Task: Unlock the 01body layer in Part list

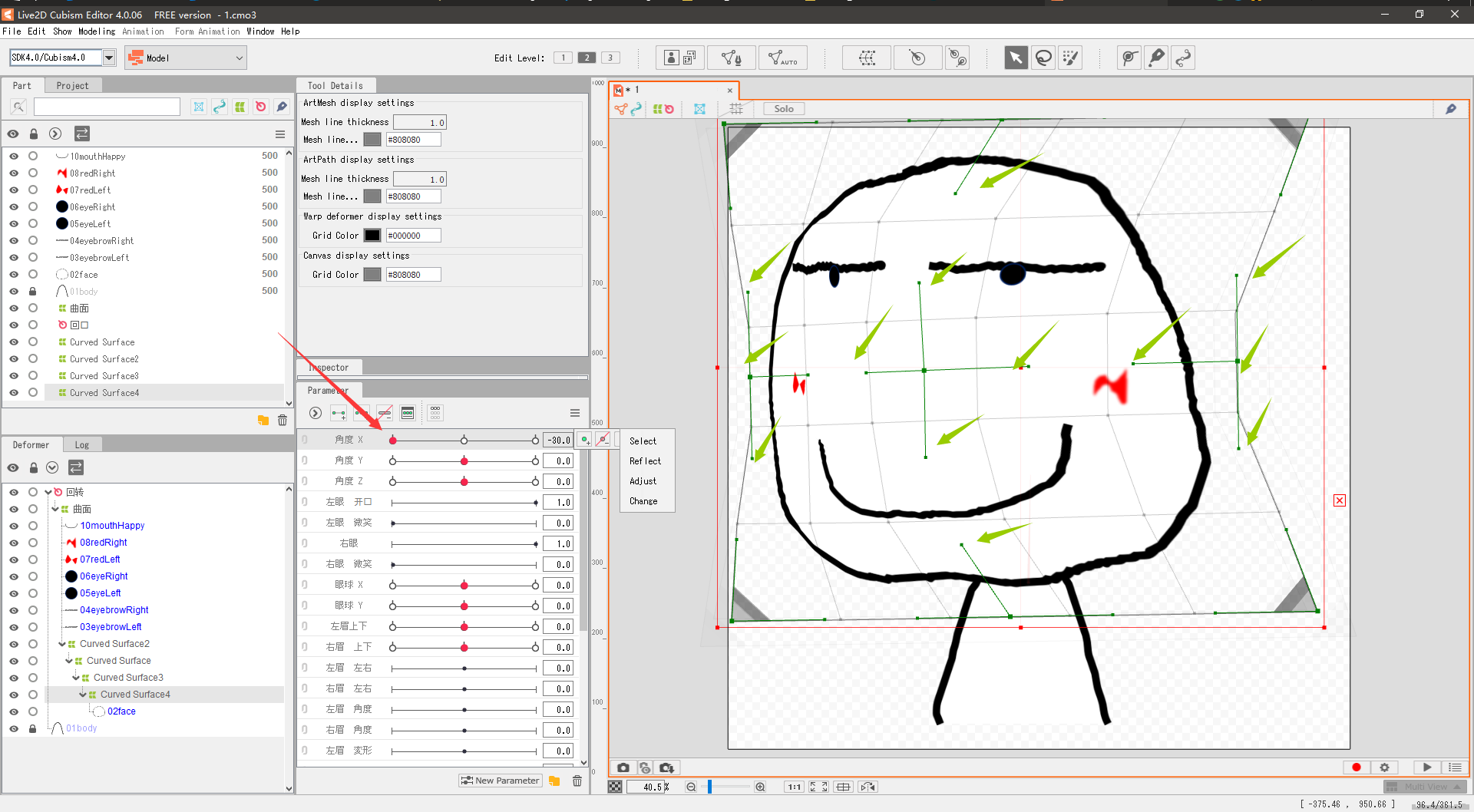Action: (33, 291)
